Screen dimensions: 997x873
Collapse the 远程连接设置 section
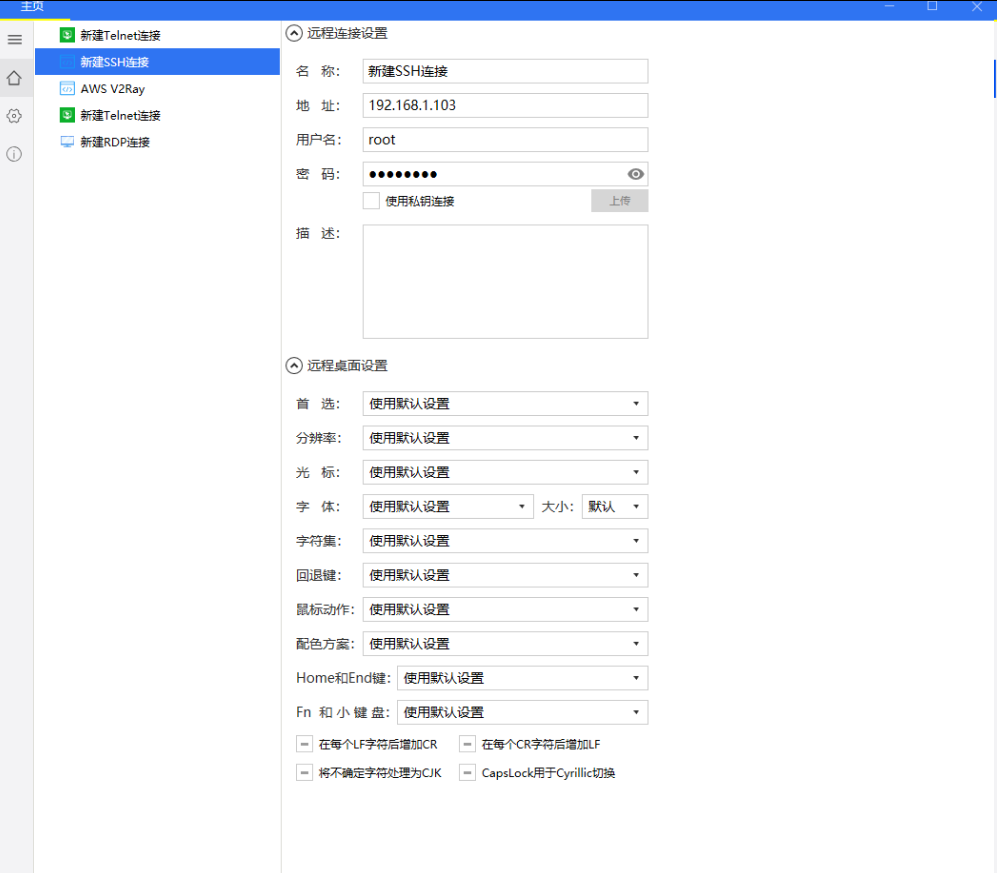click(x=291, y=31)
